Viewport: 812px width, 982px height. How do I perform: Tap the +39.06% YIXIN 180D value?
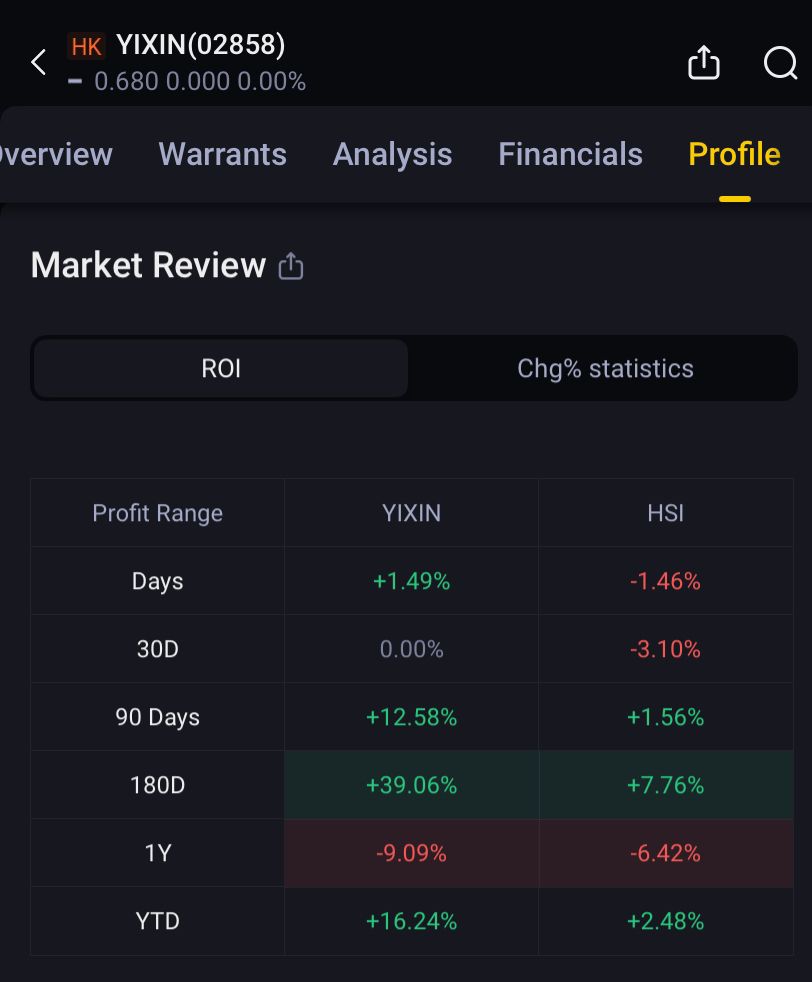pyautogui.click(x=411, y=785)
